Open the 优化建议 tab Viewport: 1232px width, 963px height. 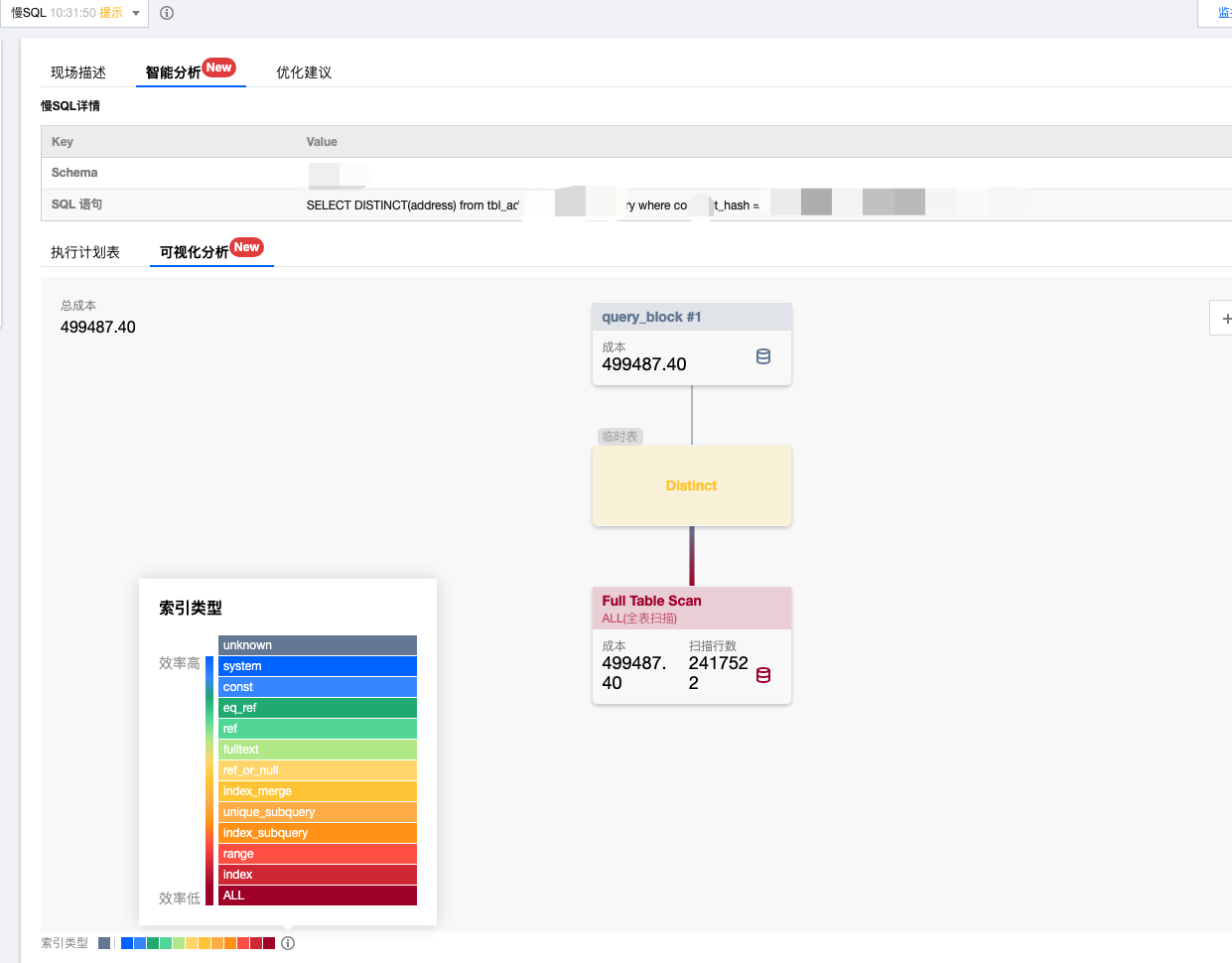304,72
